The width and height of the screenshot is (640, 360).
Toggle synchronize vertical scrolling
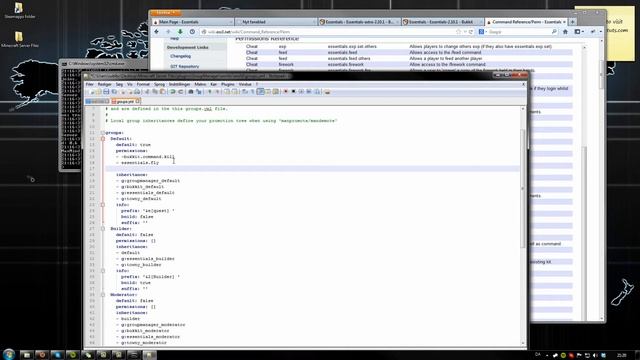(x=227, y=91)
